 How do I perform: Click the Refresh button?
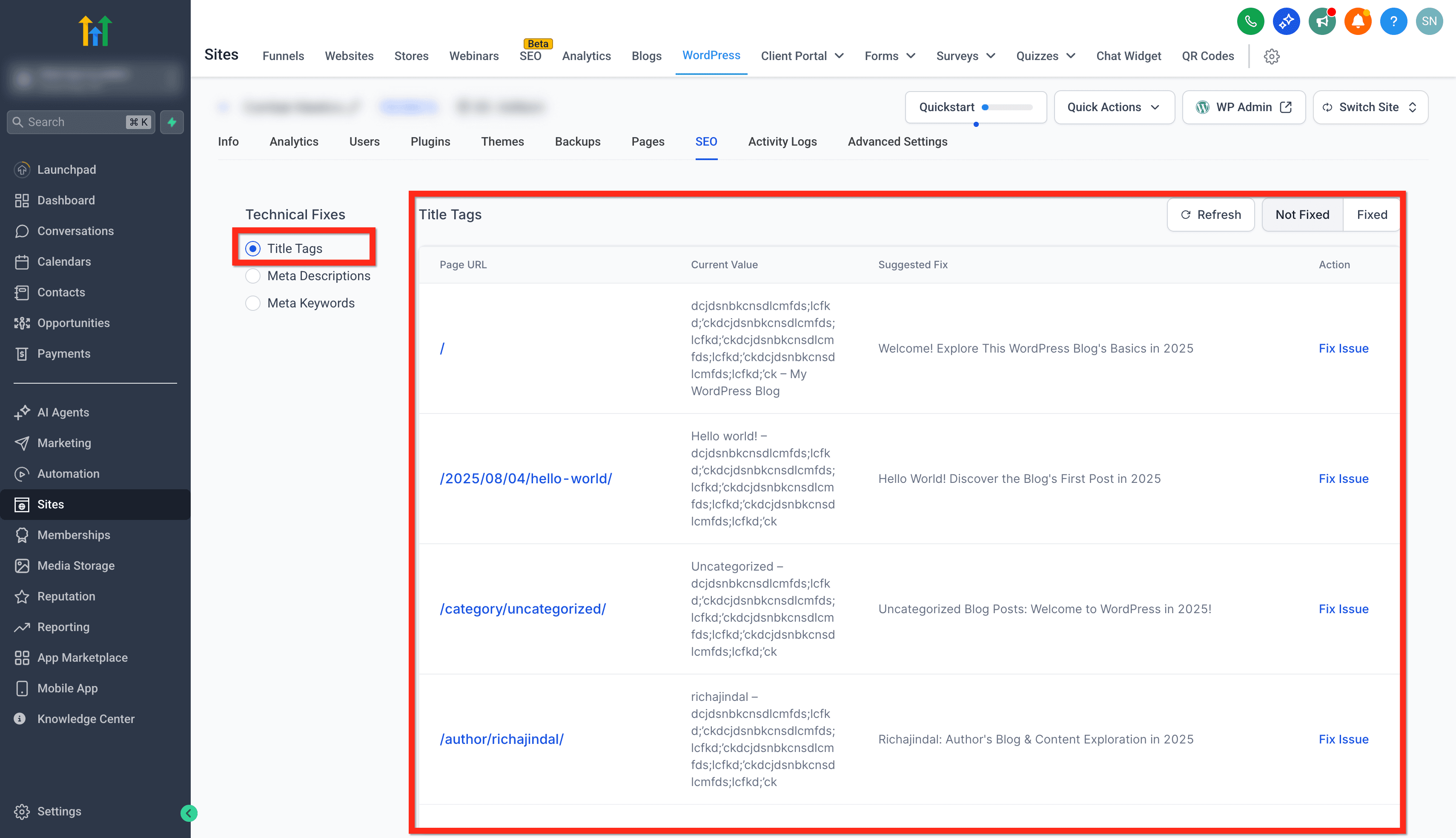(x=1210, y=214)
